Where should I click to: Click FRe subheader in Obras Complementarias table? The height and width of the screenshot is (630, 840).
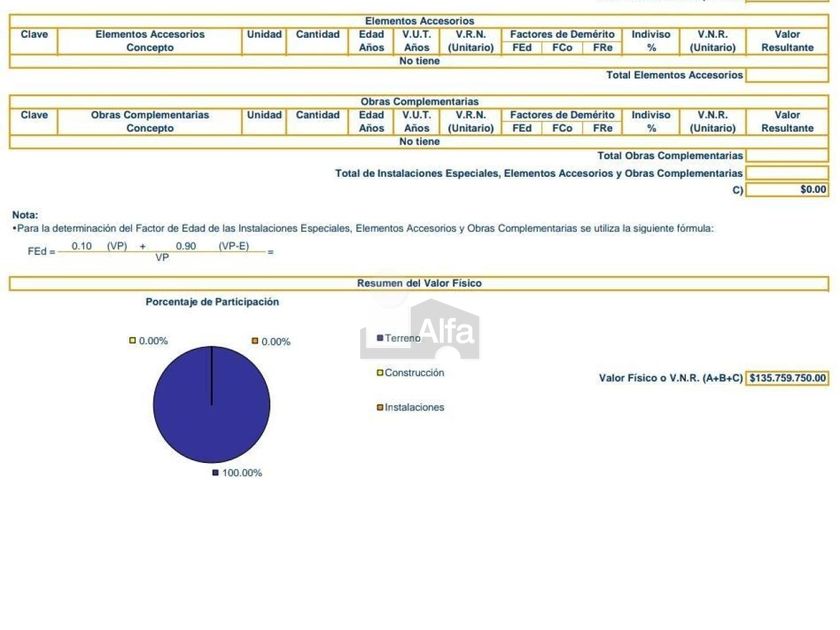(602, 129)
